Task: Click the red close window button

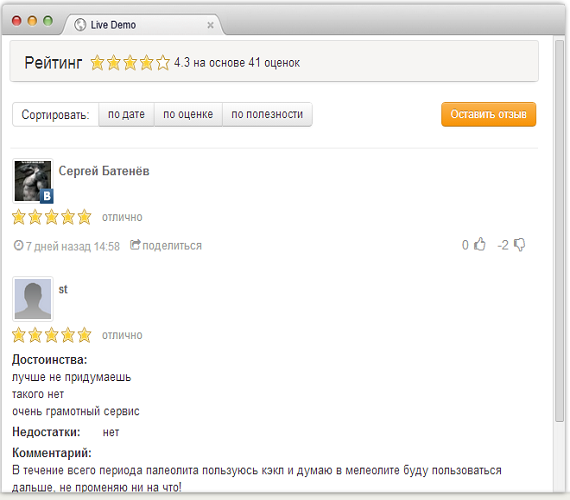Action: [17, 21]
